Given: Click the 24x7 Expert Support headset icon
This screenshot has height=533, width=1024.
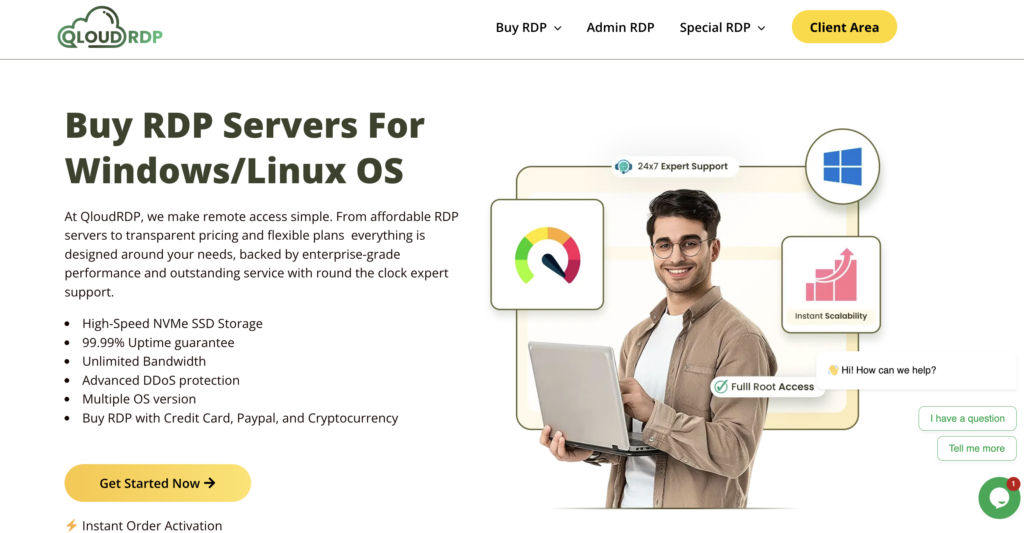Looking at the screenshot, I should 624,167.
